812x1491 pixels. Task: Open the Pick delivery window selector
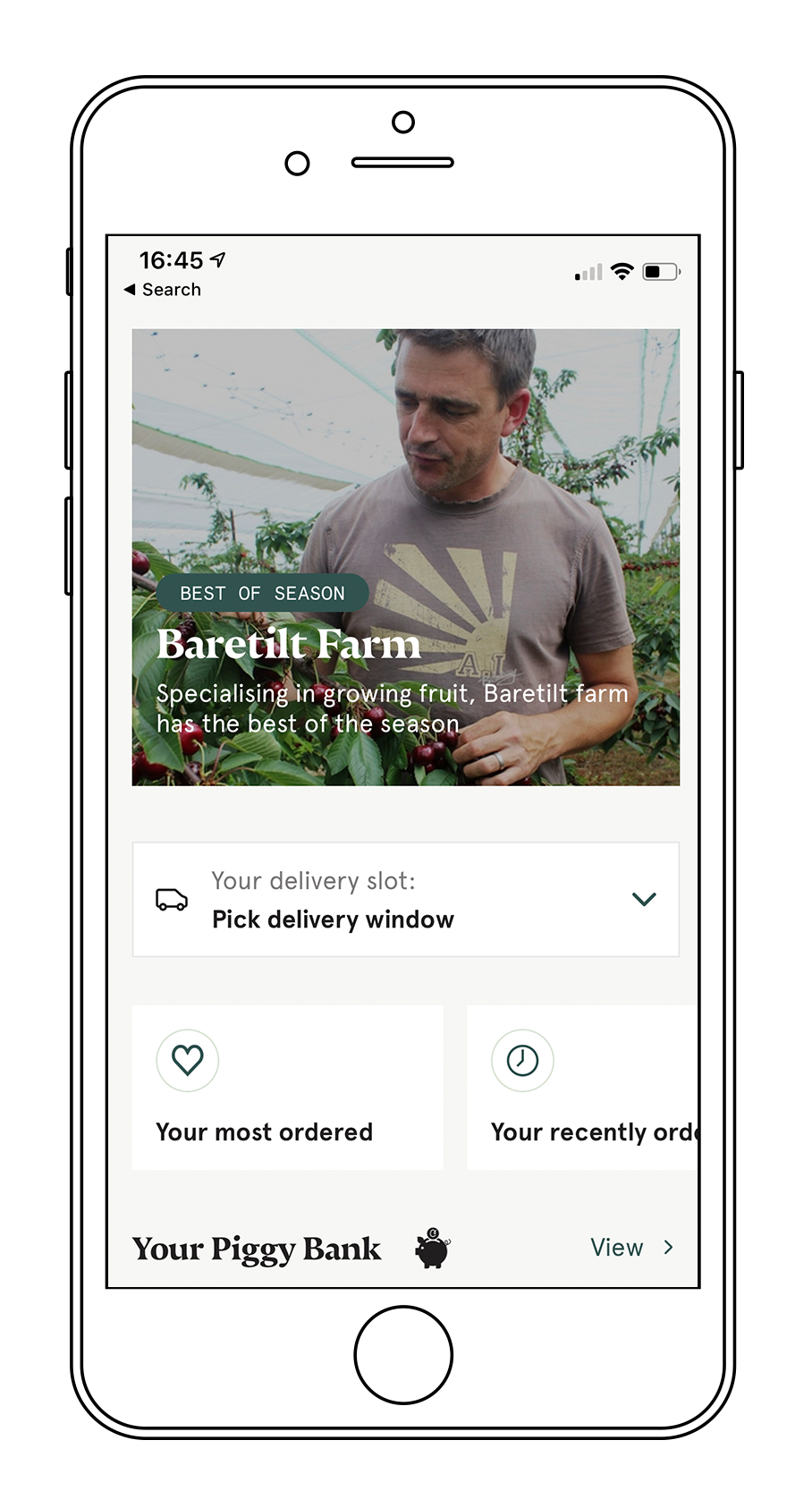click(x=406, y=900)
